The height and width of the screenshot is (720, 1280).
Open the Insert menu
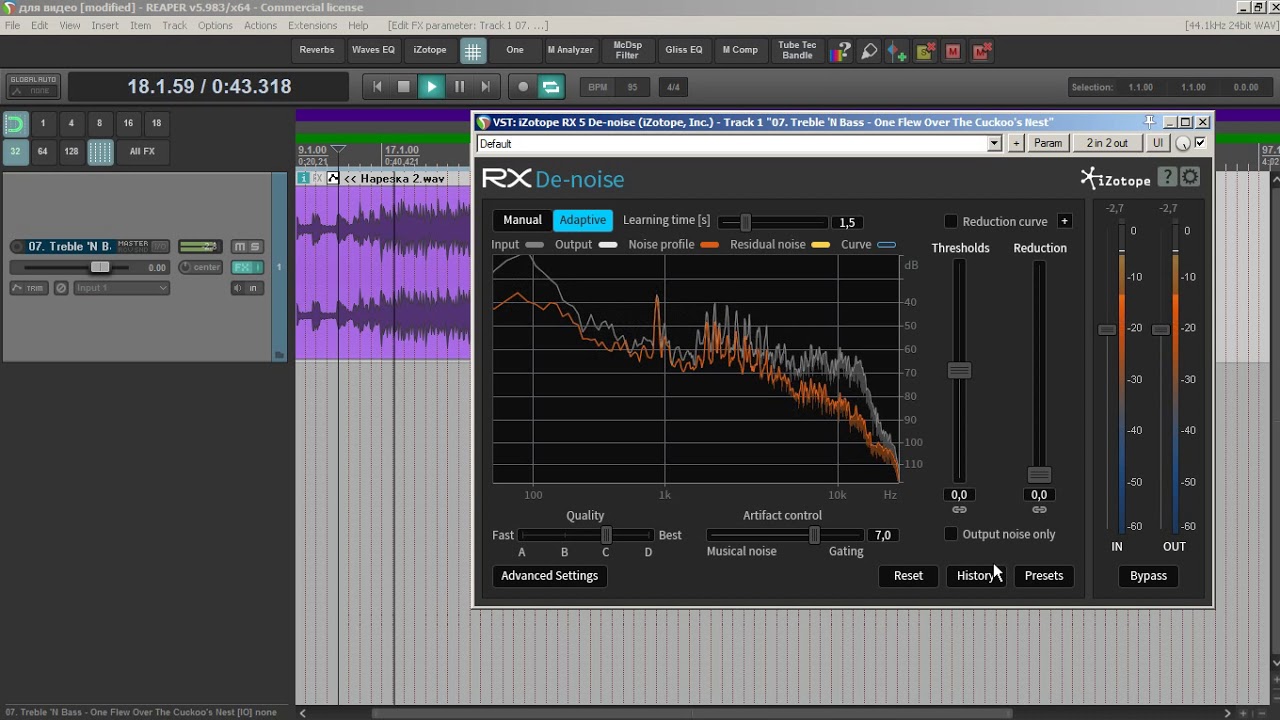pos(105,25)
